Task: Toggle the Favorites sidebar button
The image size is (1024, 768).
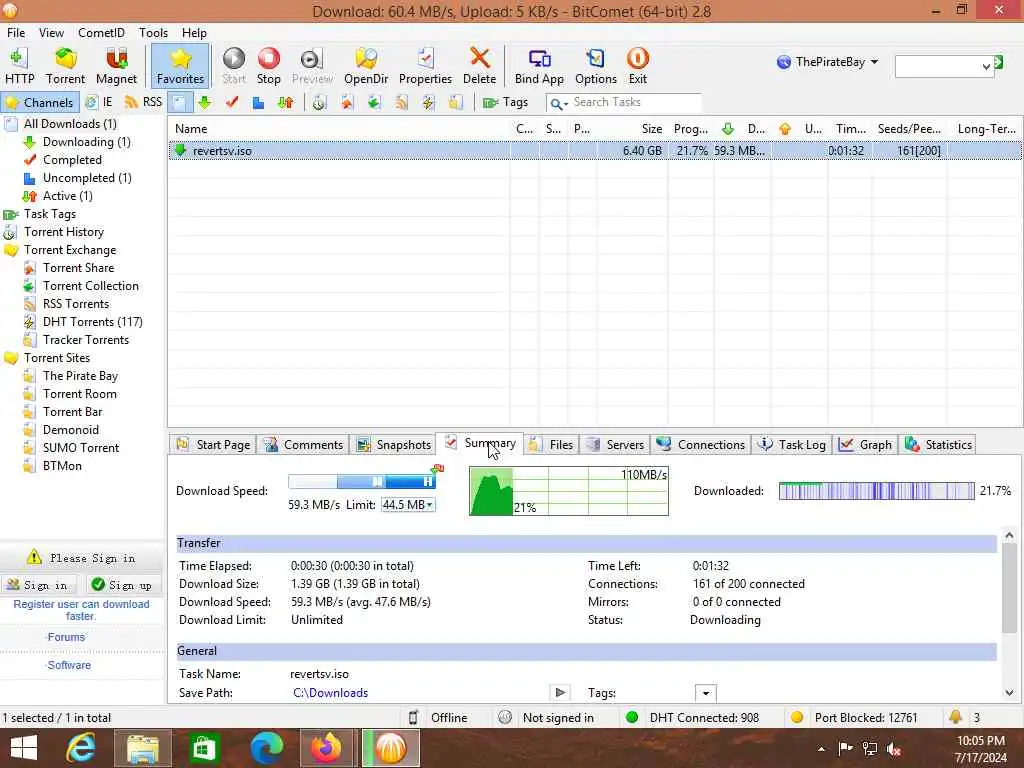Action: [x=180, y=66]
